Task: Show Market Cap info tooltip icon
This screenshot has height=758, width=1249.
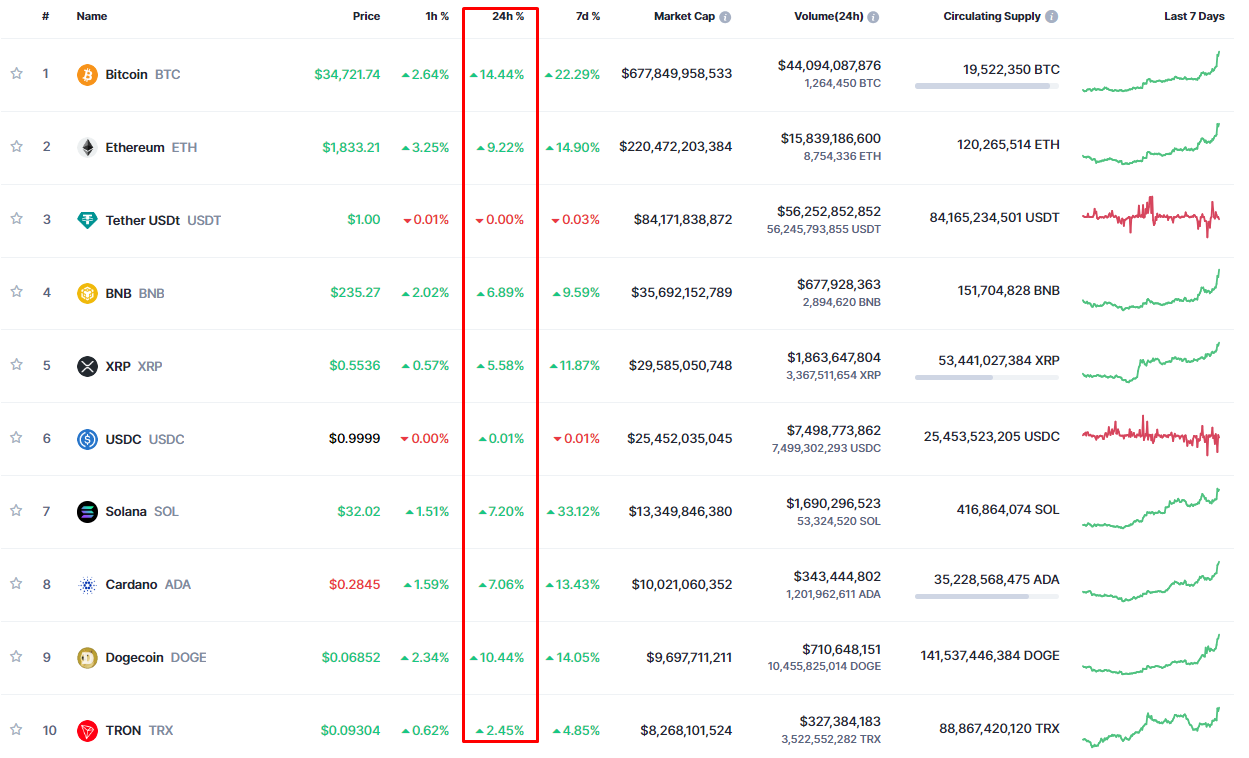Action: click(x=725, y=17)
